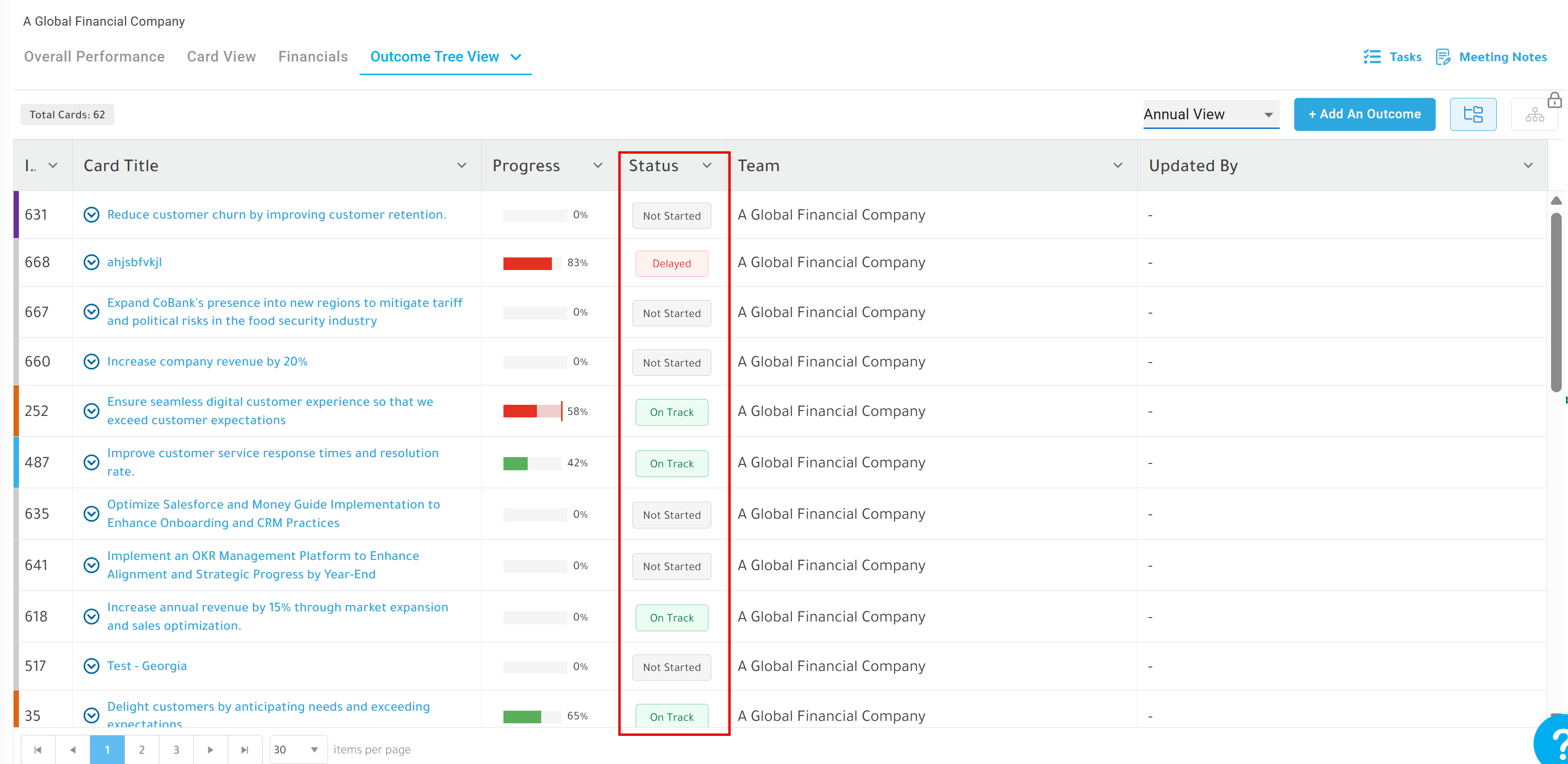Image resolution: width=1568 pixels, height=764 pixels.
Task: Open the Test - Georgia card link
Action: pyautogui.click(x=147, y=666)
